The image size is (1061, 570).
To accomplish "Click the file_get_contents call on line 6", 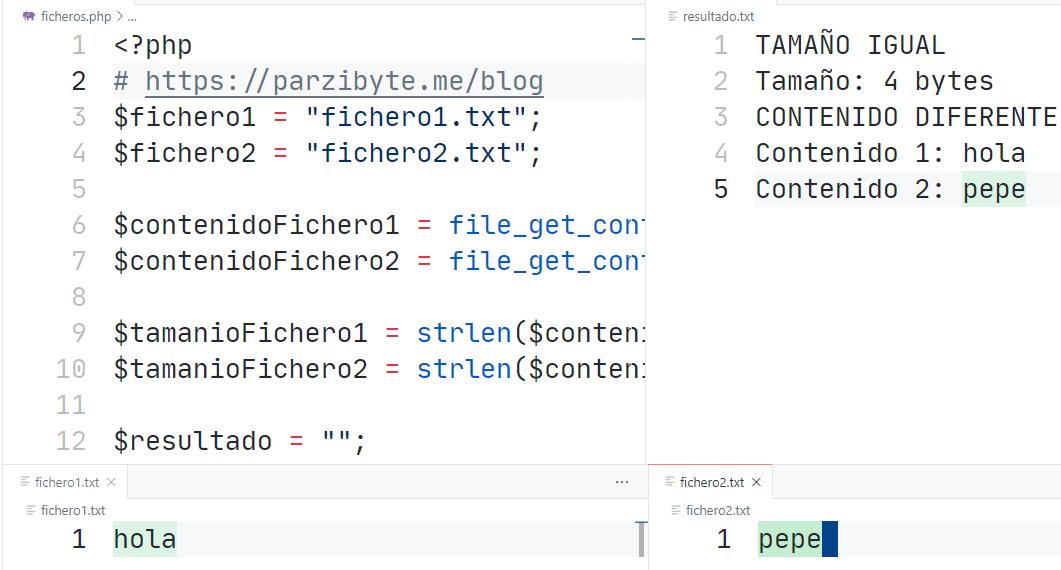I will pyautogui.click(x=545, y=225).
